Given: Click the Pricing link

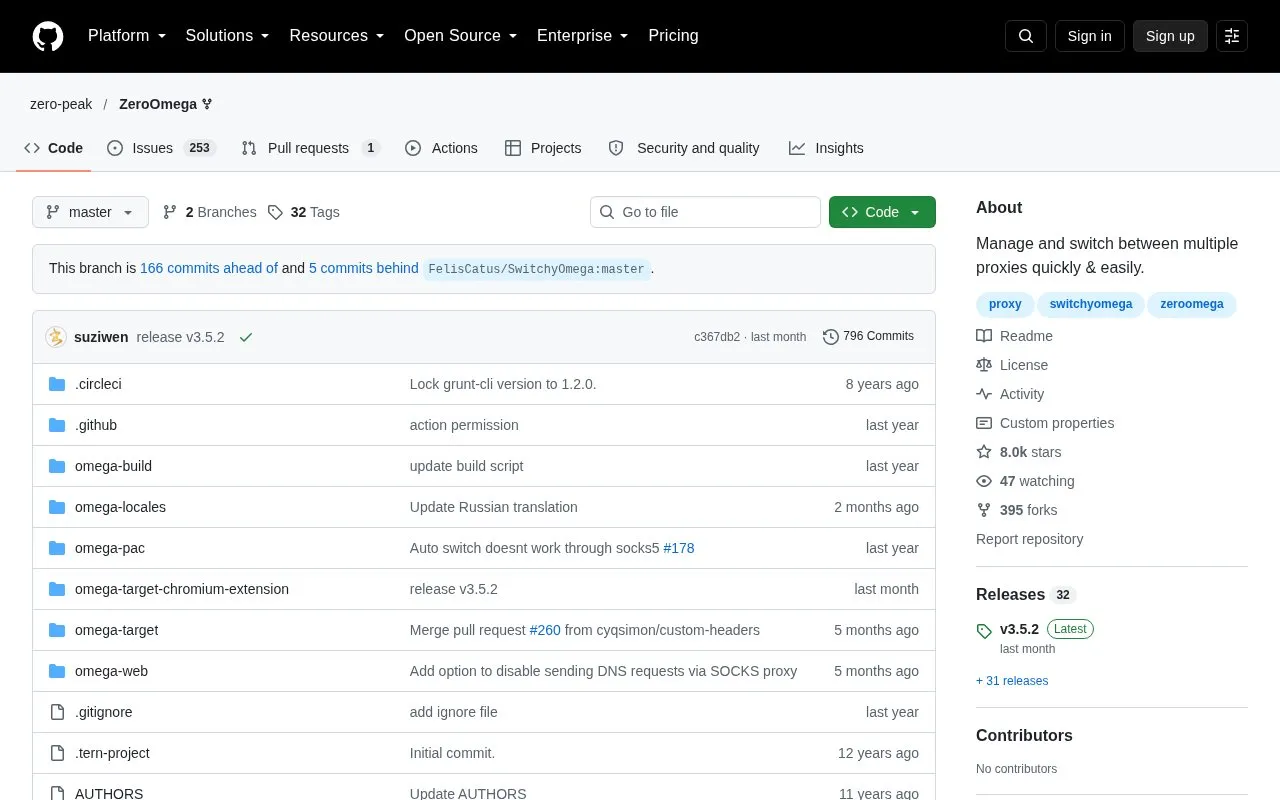Looking at the screenshot, I should [x=673, y=36].
